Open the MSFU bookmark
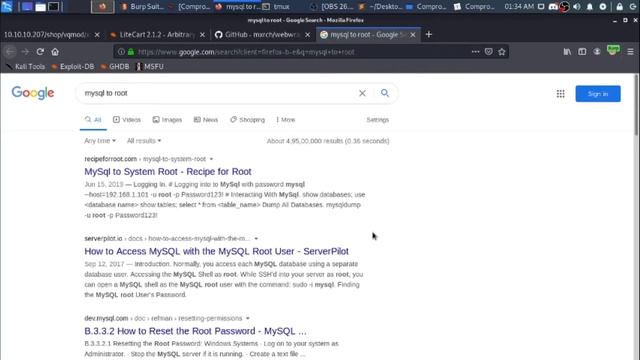Image resolution: width=640 pixels, height=360 pixels. point(150,67)
